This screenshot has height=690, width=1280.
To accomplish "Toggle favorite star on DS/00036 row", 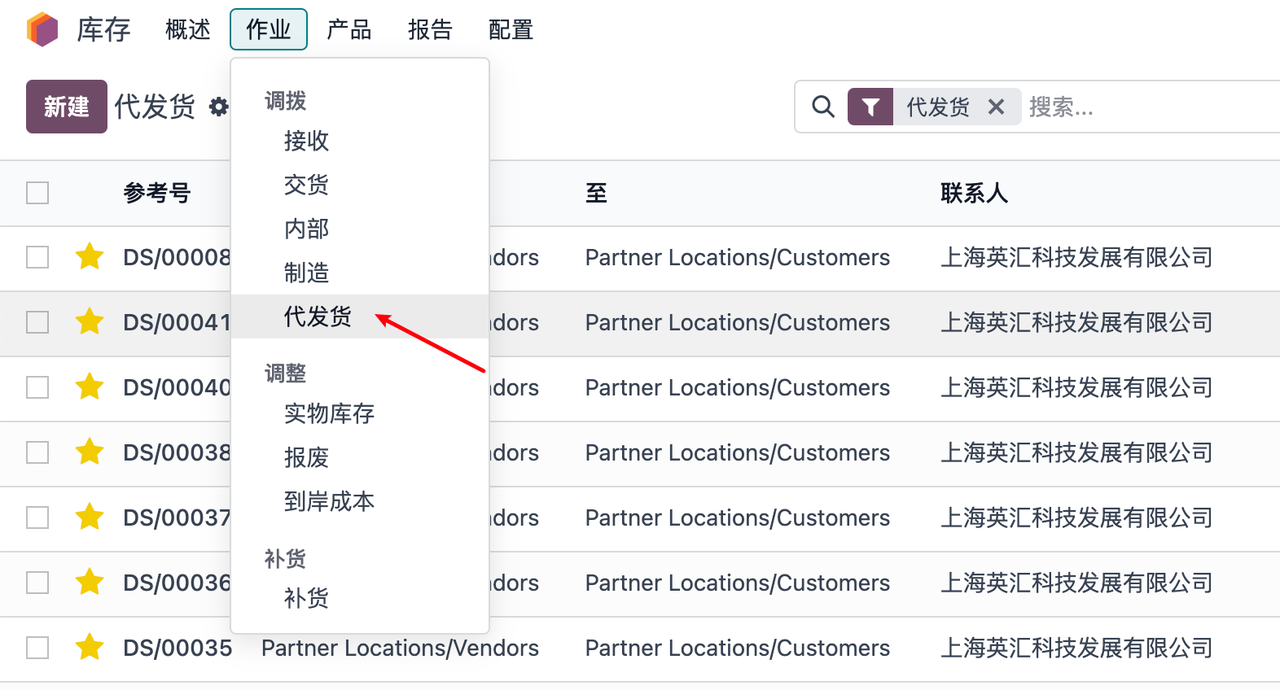I will click(90, 583).
